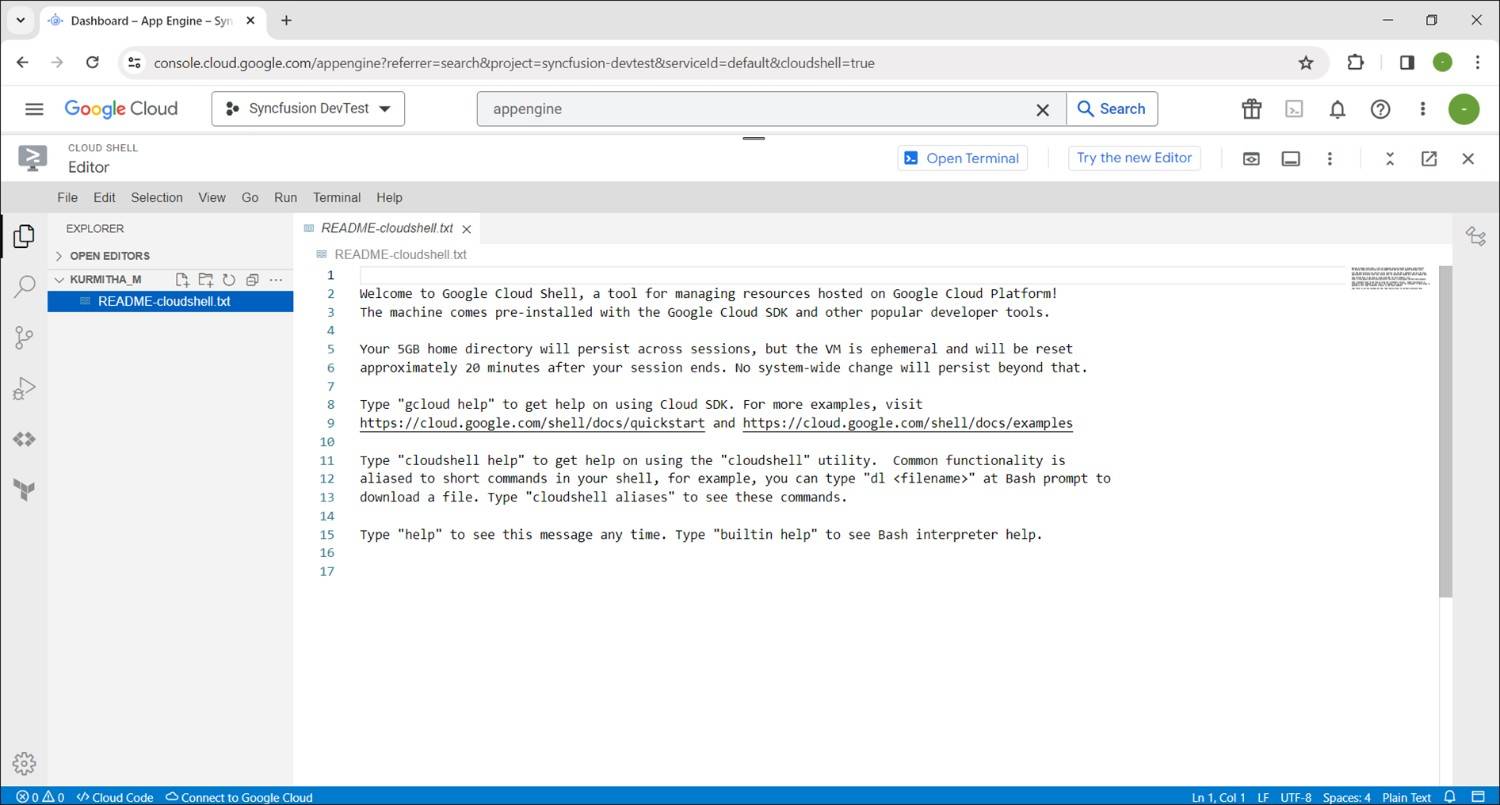Viewport: 1500px width, 805px height.
Task: Collapse all folders in Explorer
Action: (252, 280)
